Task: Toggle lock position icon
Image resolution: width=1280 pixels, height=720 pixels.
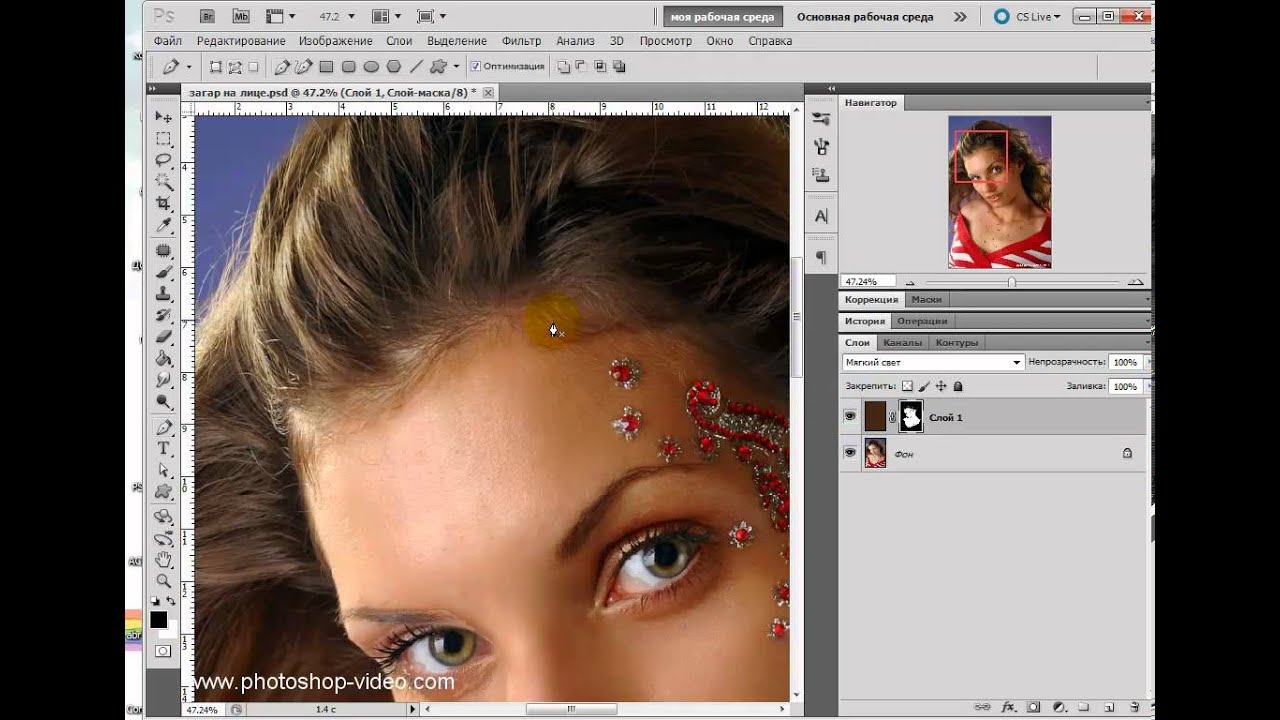Action: 941,386
